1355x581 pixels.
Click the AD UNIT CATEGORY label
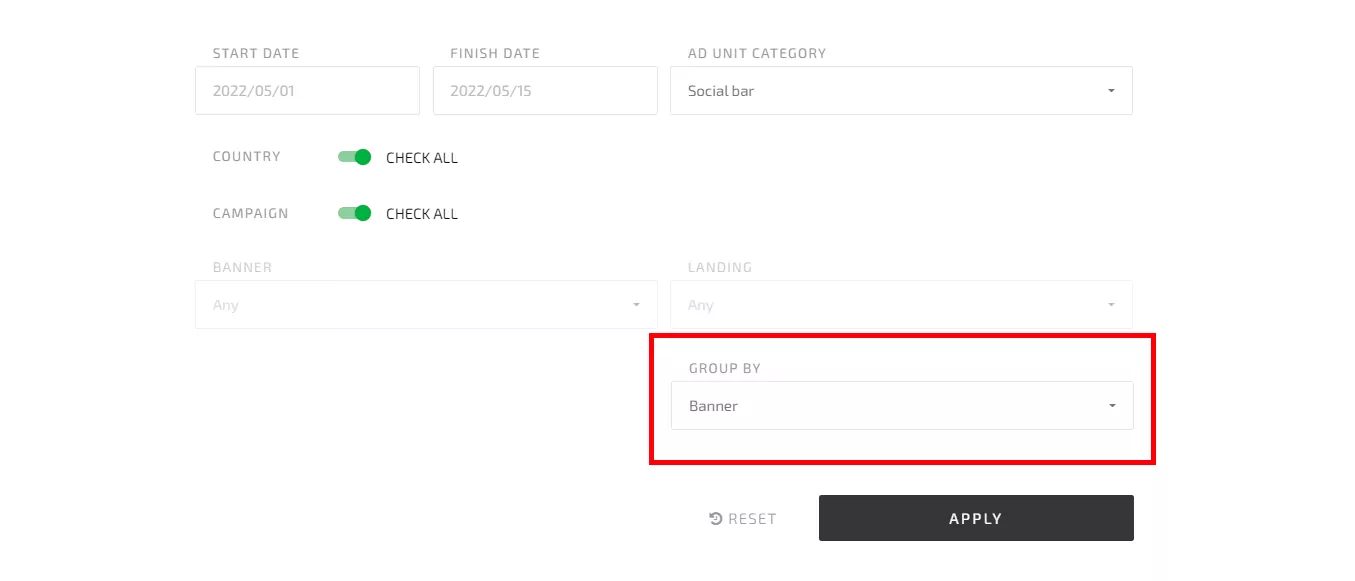(x=757, y=53)
